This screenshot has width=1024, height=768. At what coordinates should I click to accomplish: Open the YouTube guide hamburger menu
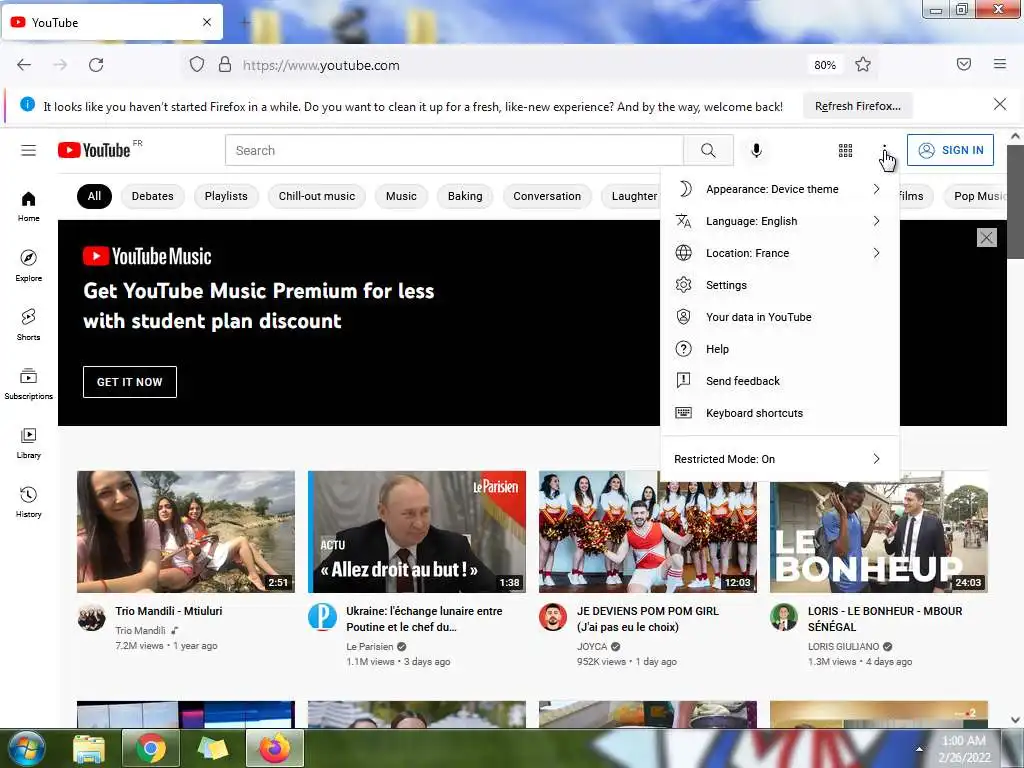pyautogui.click(x=28, y=150)
